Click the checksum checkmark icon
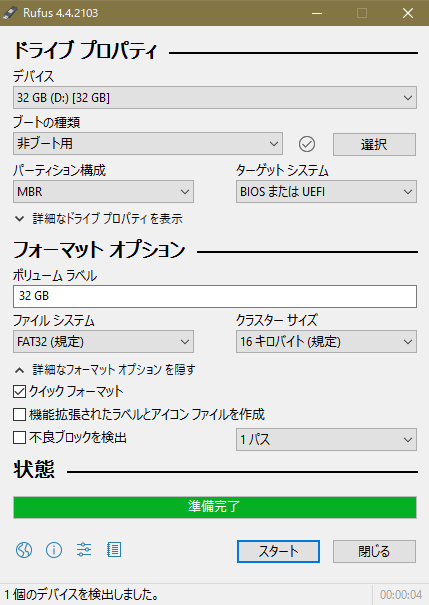The image size is (429, 605). (307, 144)
